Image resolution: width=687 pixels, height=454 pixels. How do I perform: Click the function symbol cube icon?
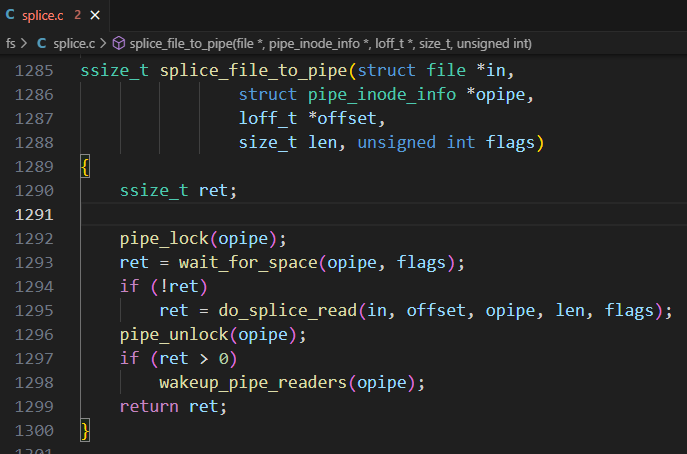(119, 43)
